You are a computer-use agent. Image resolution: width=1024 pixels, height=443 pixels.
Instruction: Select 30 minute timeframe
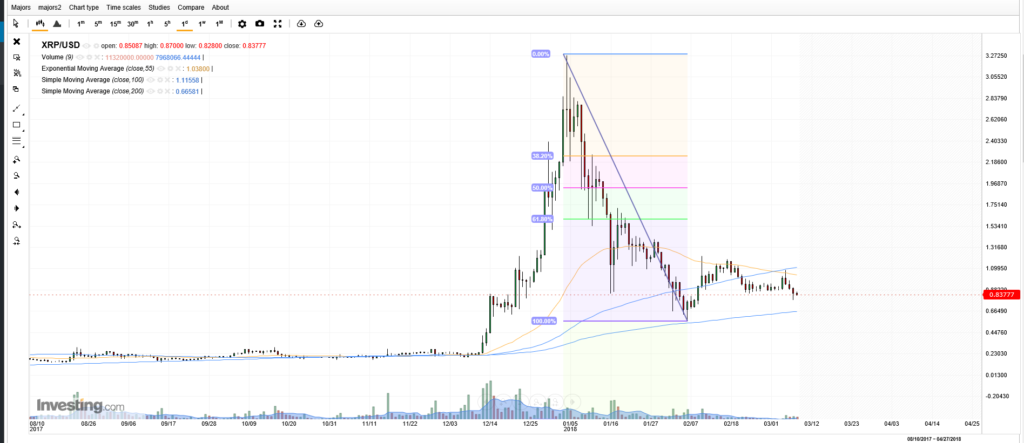(133, 24)
